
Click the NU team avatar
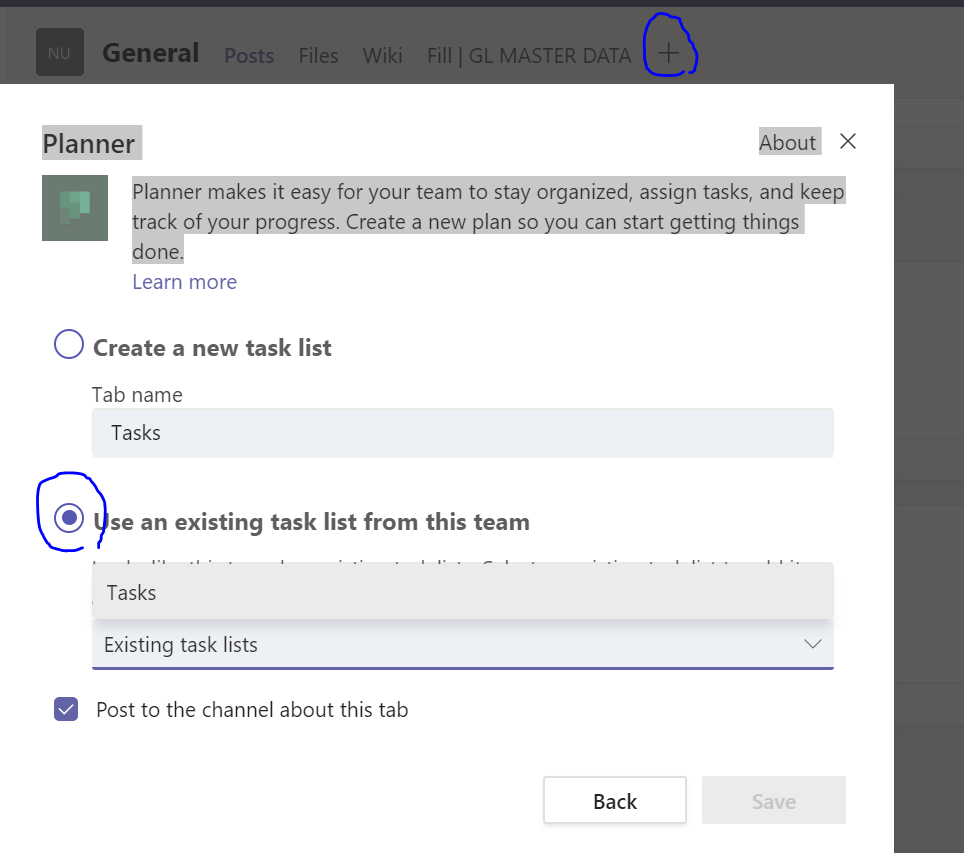(x=60, y=52)
